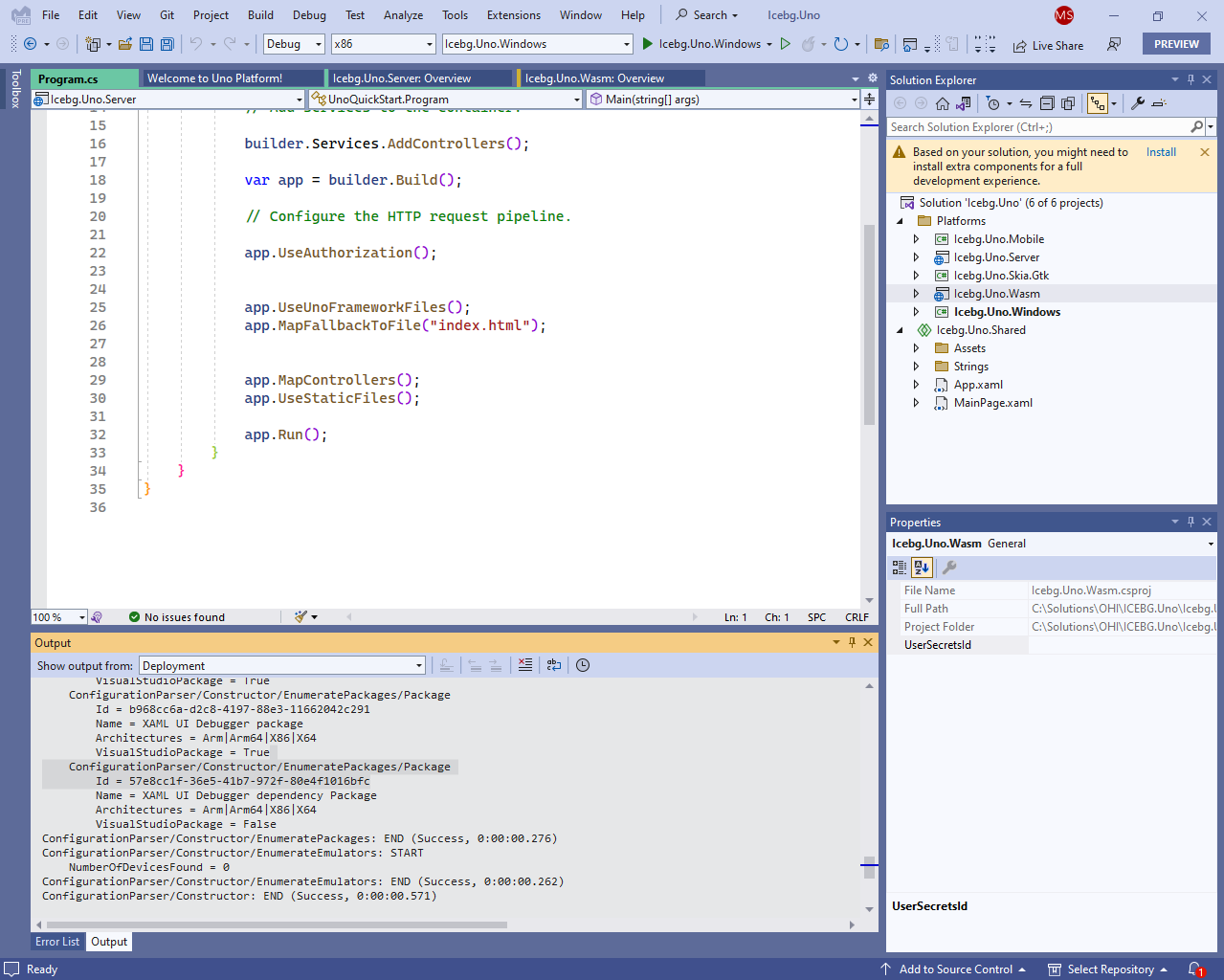Click the Output panel horizontal scrollbar

278,924
